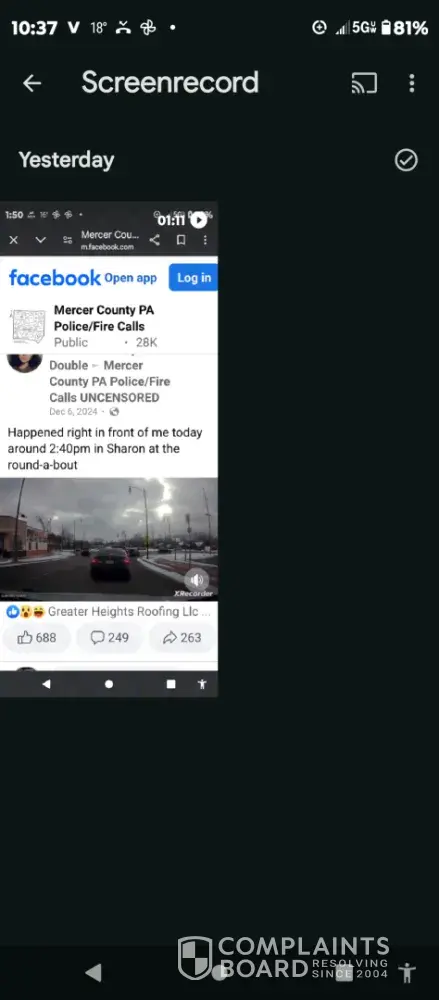Tap the share icon in browser bar

coord(154,240)
